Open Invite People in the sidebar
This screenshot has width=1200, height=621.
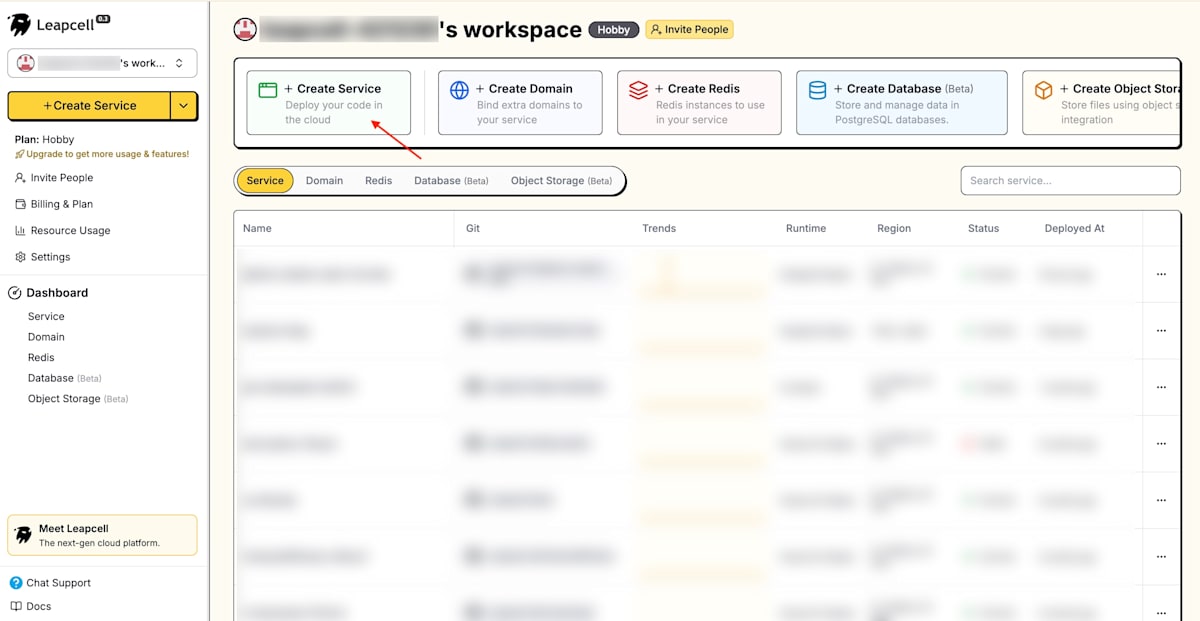pyautogui.click(x=54, y=178)
